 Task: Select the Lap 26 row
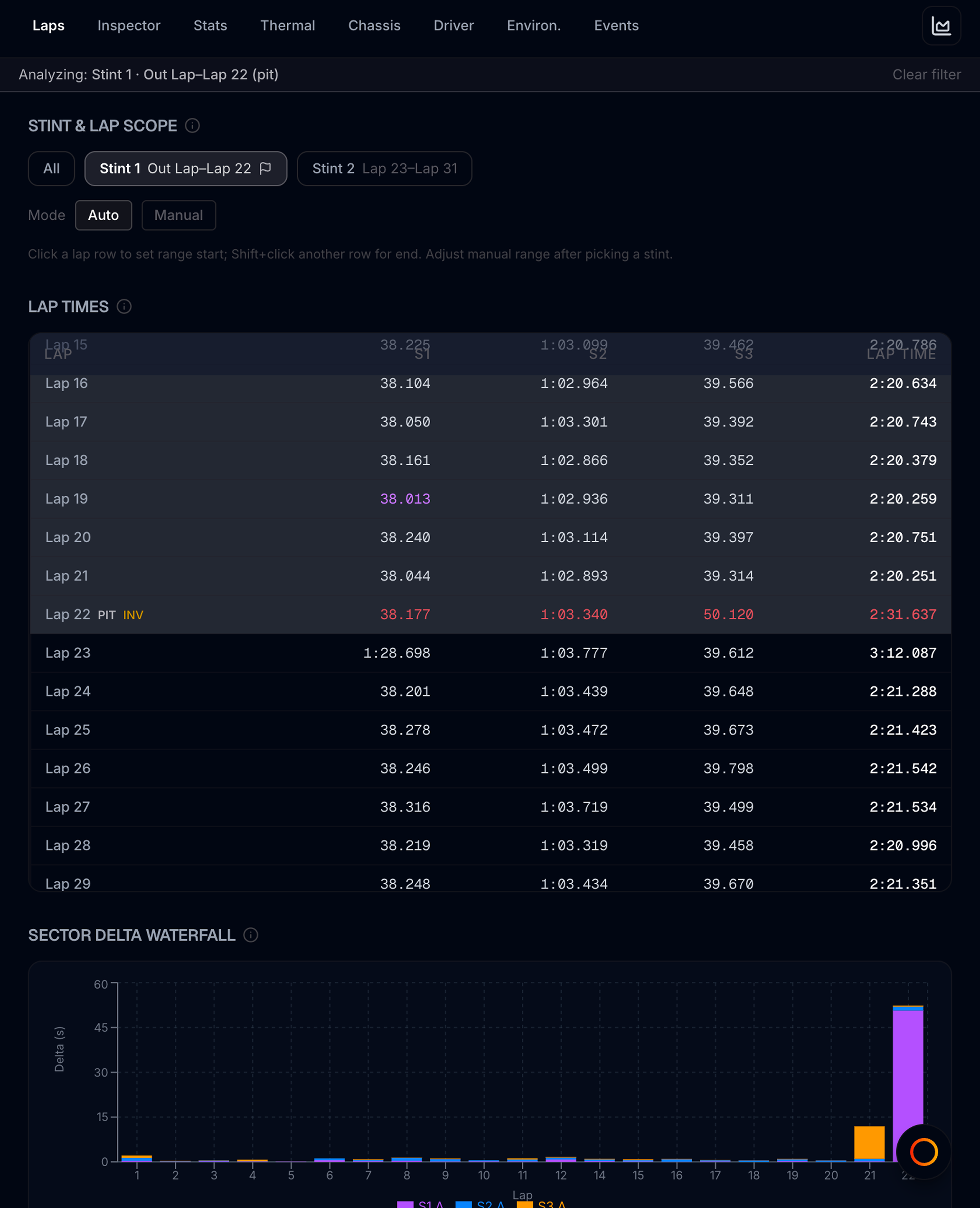pyautogui.click(x=490, y=768)
